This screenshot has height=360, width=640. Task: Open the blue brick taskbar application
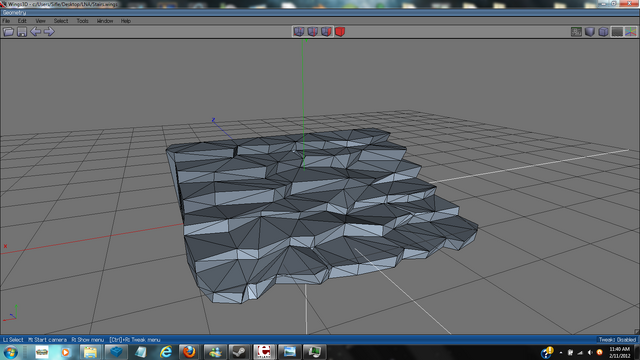tap(116, 352)
